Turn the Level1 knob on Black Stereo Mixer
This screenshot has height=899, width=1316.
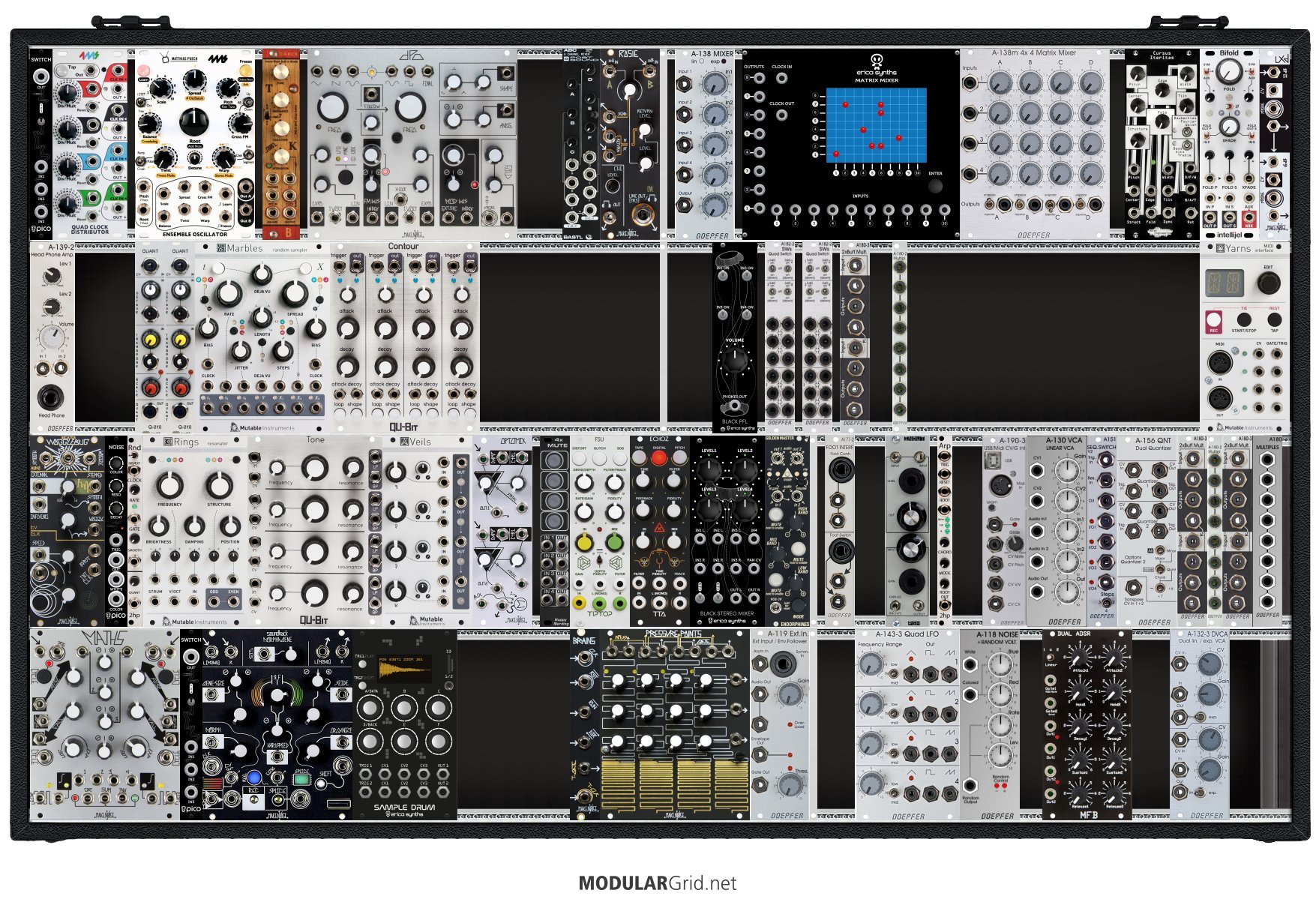[x=709, y=469]
